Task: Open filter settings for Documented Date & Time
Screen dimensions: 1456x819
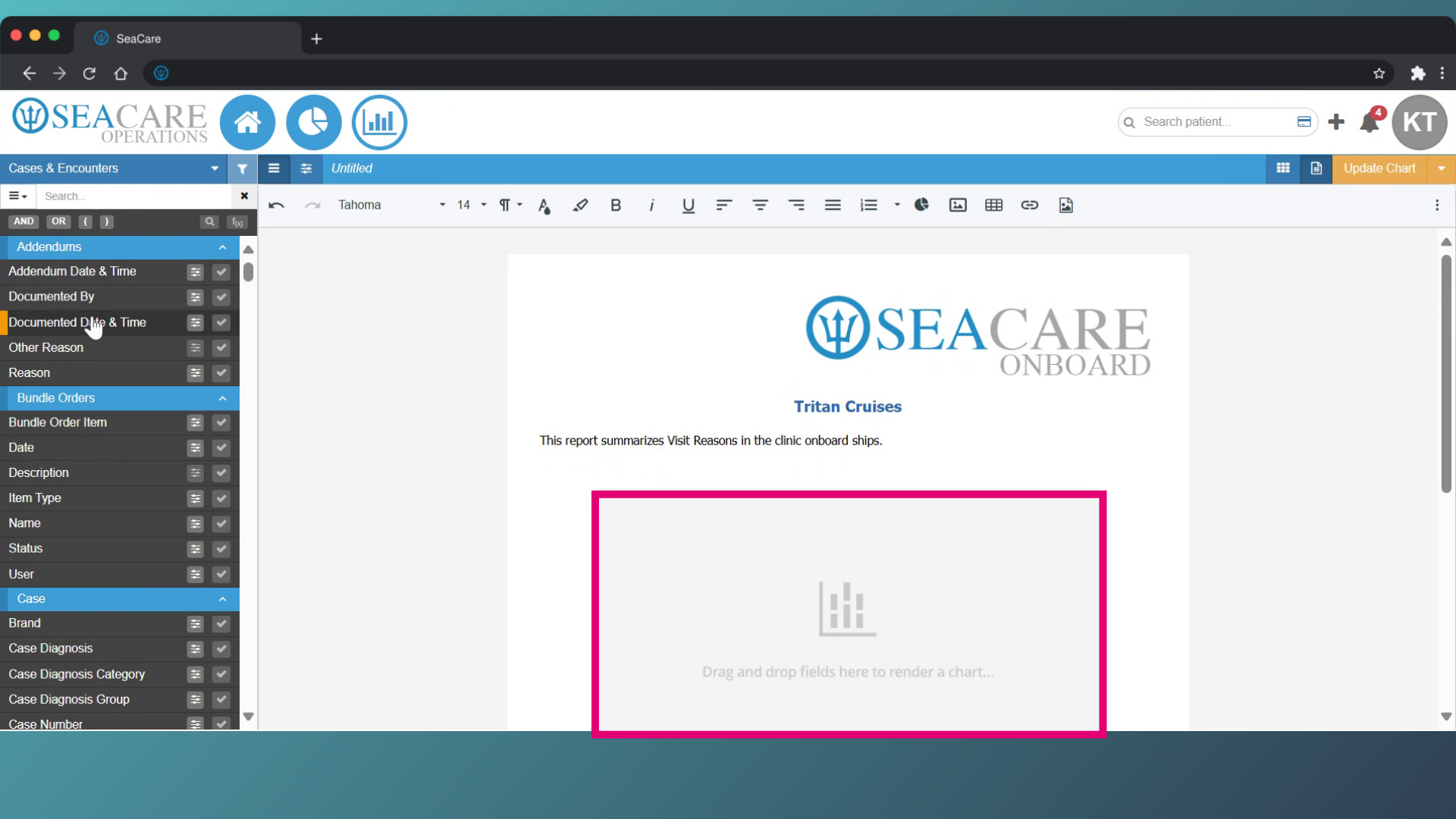Action: click(x=195, y=323)
